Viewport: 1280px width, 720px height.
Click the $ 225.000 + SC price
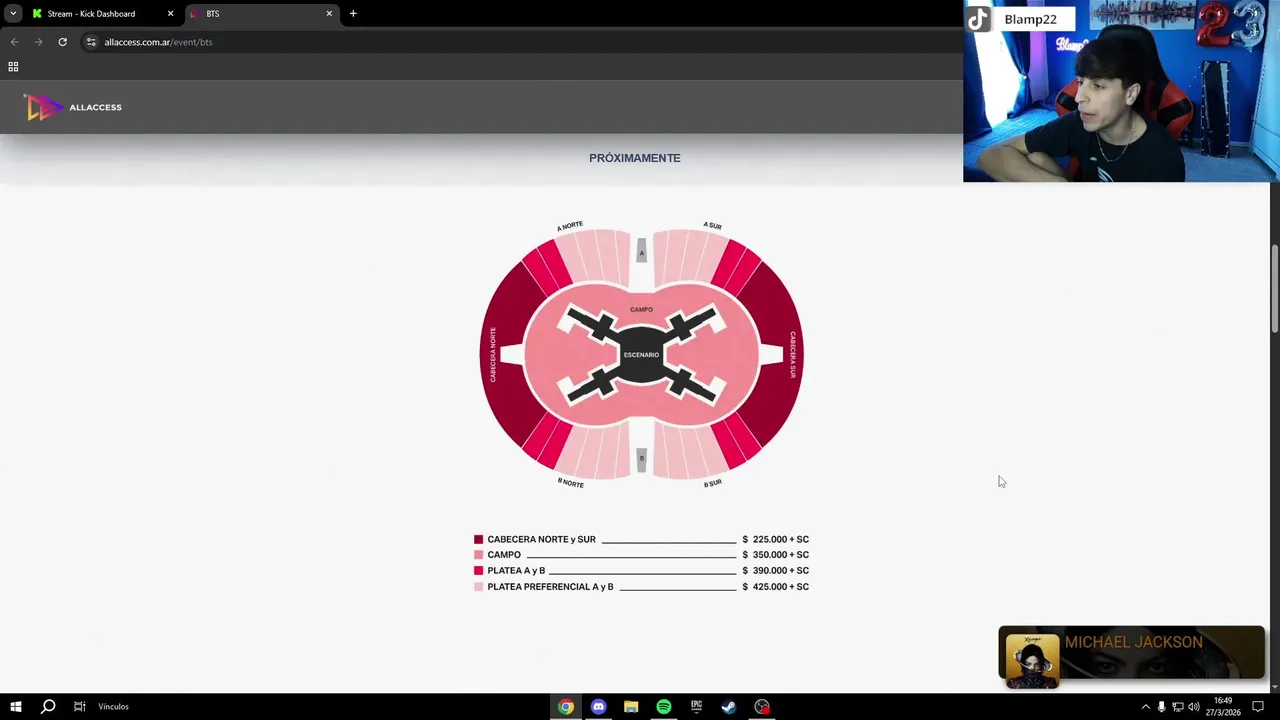[x=776, y=539]
